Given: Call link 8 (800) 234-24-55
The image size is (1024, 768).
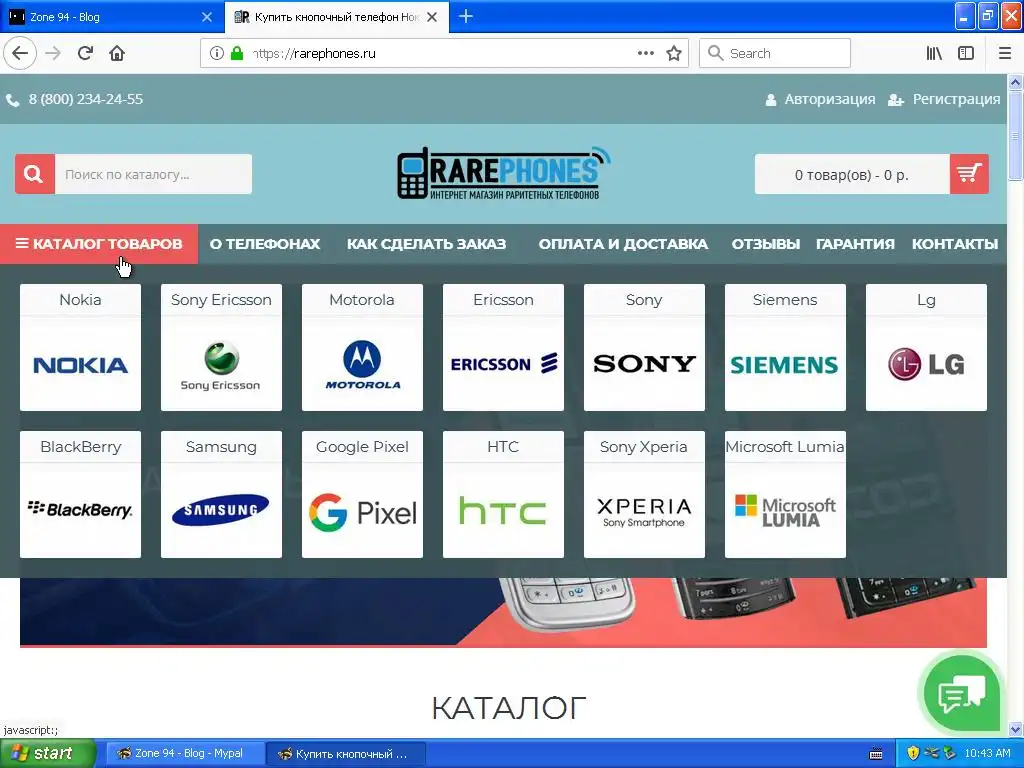Looking at the screenshot, I should tap(86, 99).
